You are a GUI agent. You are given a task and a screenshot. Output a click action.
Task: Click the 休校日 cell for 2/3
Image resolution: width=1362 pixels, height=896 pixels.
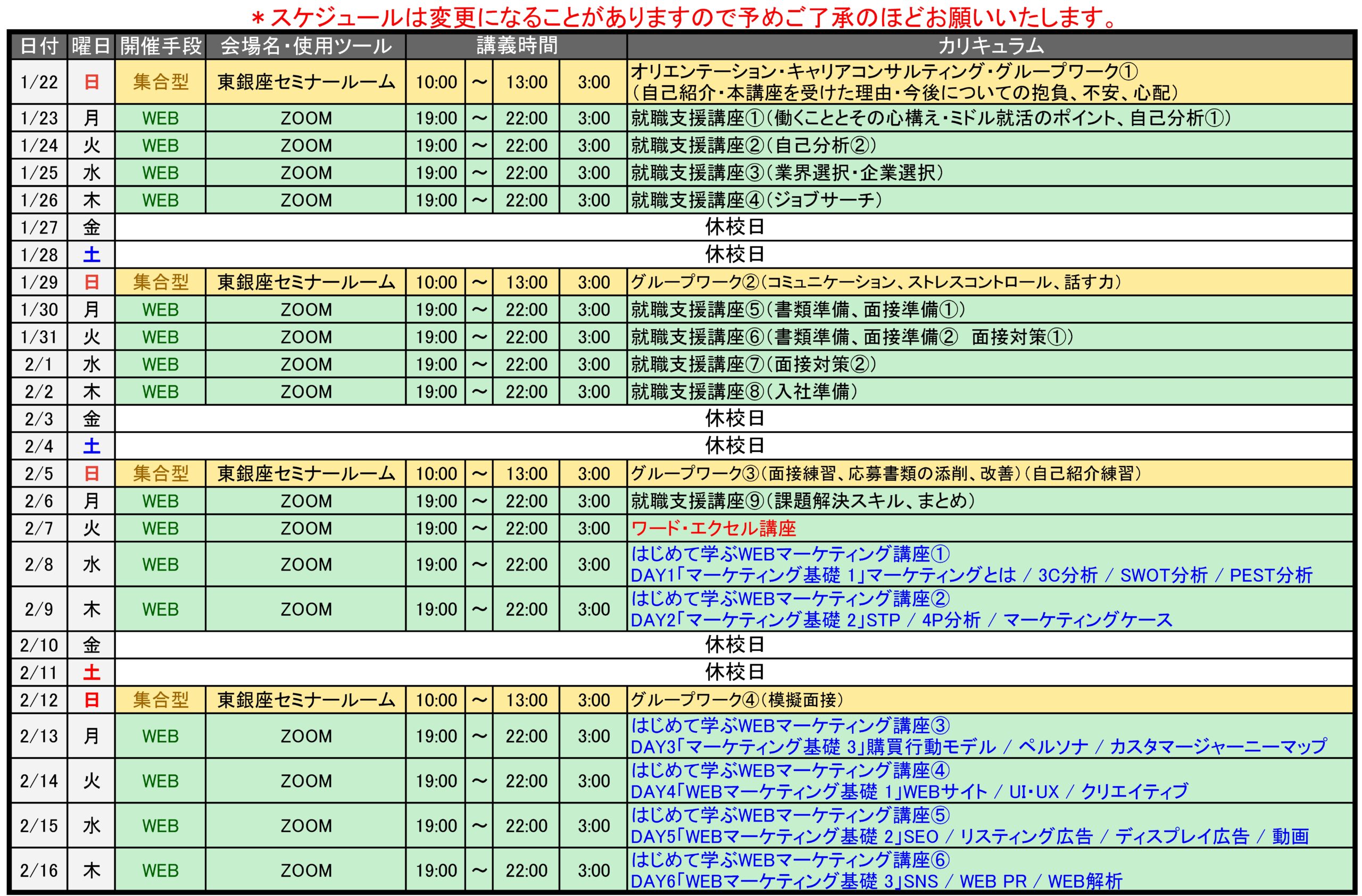(735, 418)
